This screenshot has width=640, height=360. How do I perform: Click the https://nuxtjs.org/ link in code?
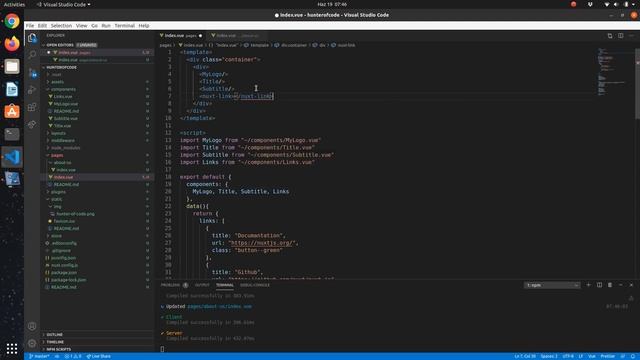point(261,243)
